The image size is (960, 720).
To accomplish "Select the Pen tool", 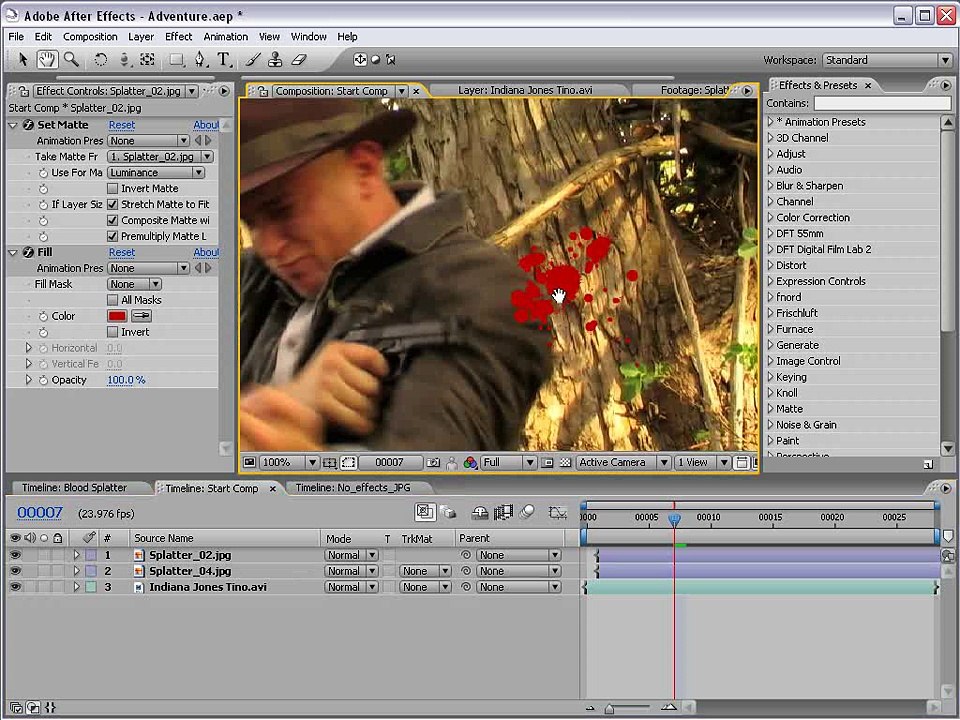I will tap(200, 59).
